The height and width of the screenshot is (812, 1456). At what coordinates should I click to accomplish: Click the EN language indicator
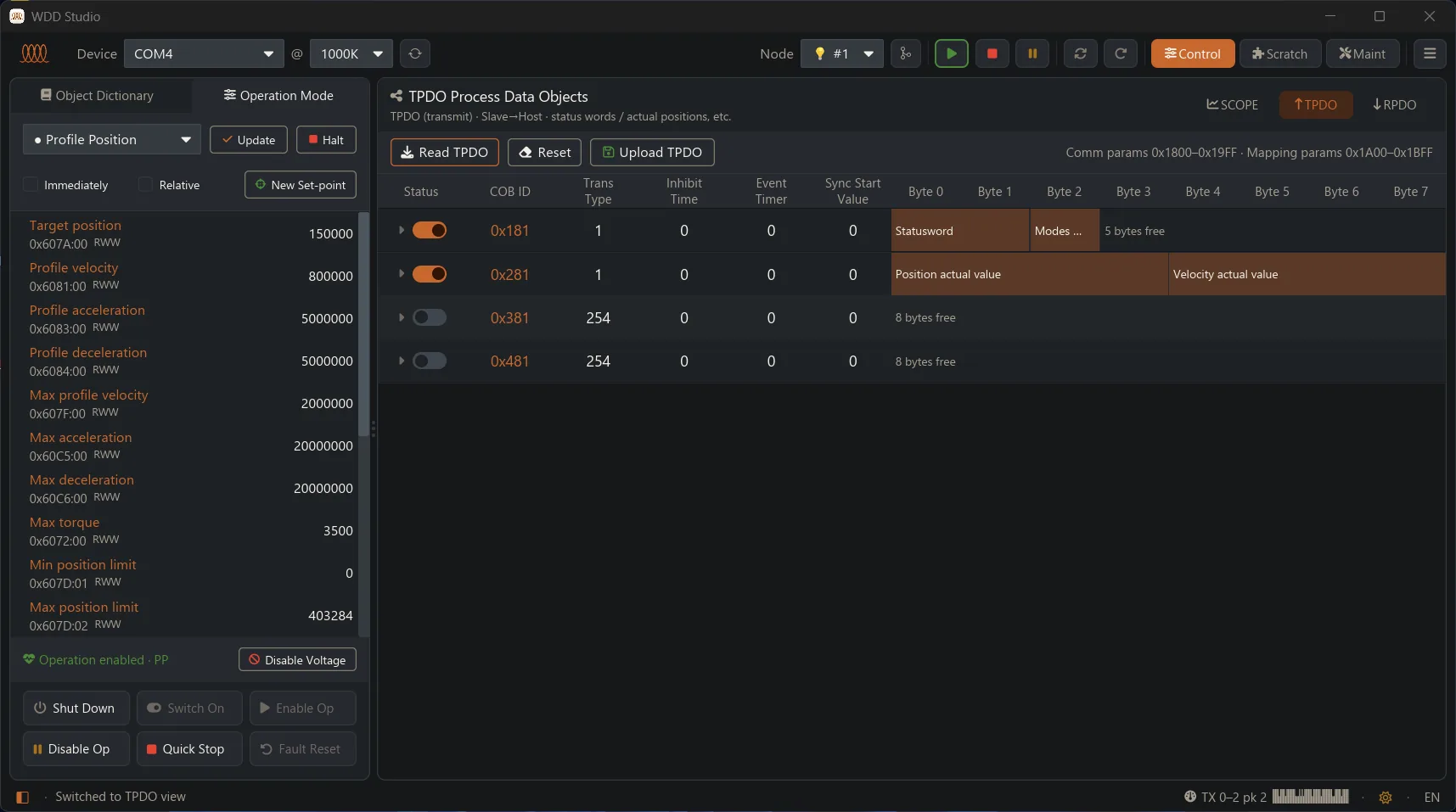point(1432,797)
